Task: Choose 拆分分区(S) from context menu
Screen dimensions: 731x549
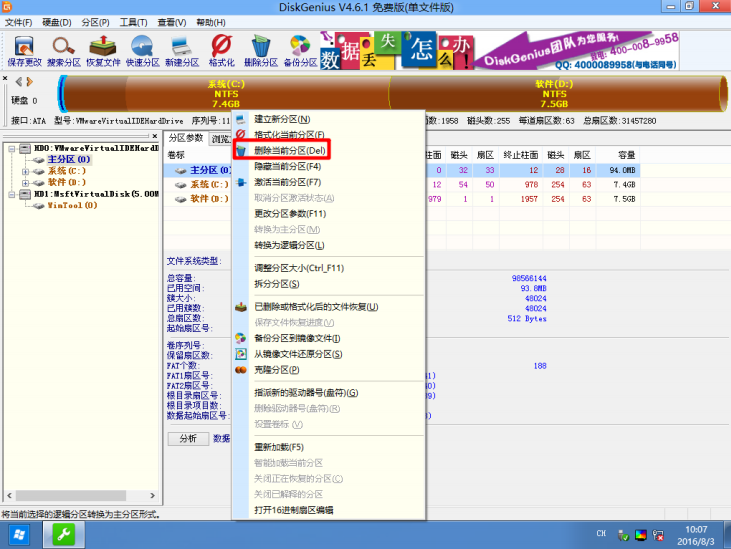Action: [x=329, y=284]
